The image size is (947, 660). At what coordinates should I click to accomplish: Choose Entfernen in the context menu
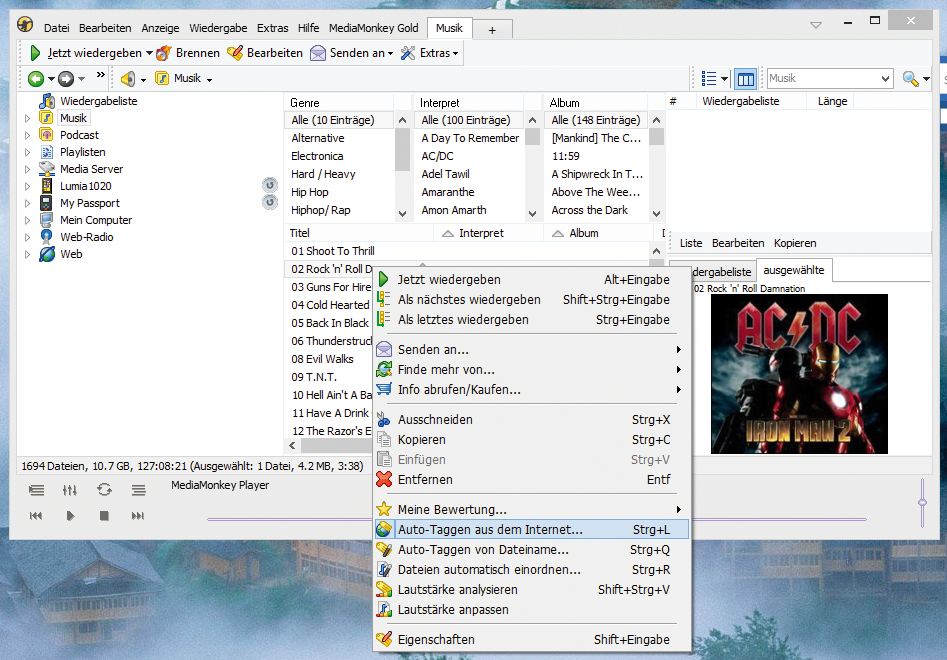tap(531, 479)
